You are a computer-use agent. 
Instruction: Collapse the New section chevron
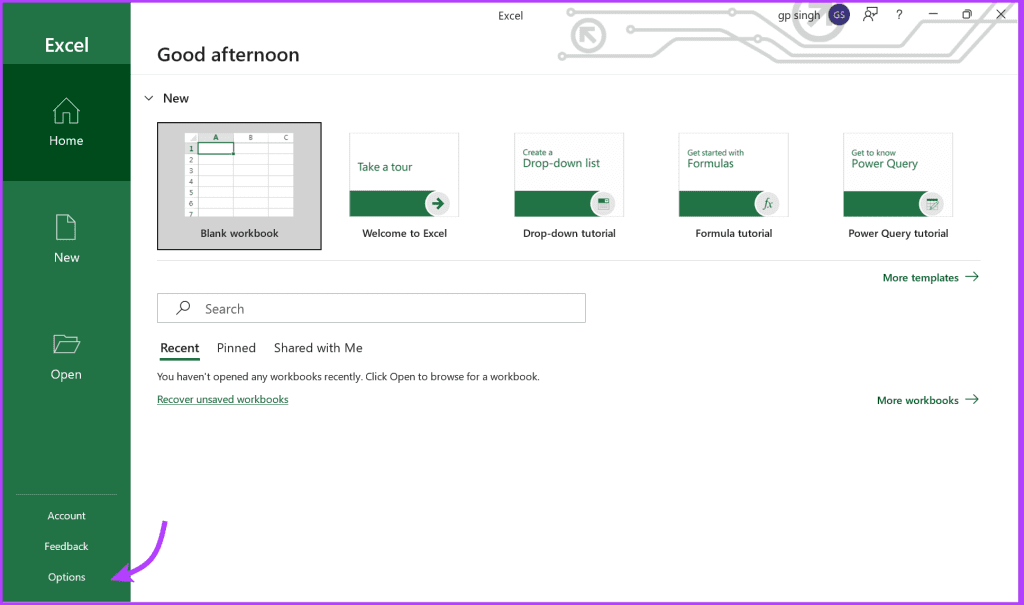149,98
